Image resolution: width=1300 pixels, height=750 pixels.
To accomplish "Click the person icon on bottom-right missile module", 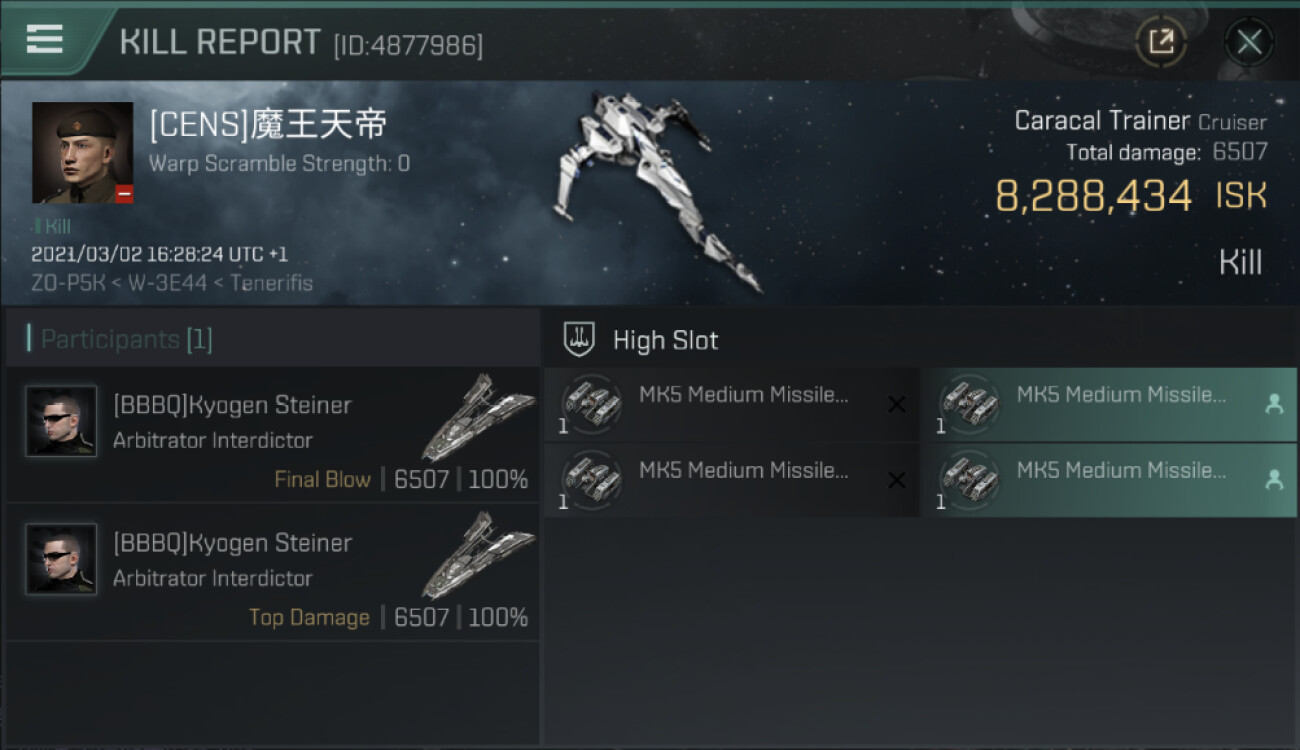I will (x=1274, y=480).
